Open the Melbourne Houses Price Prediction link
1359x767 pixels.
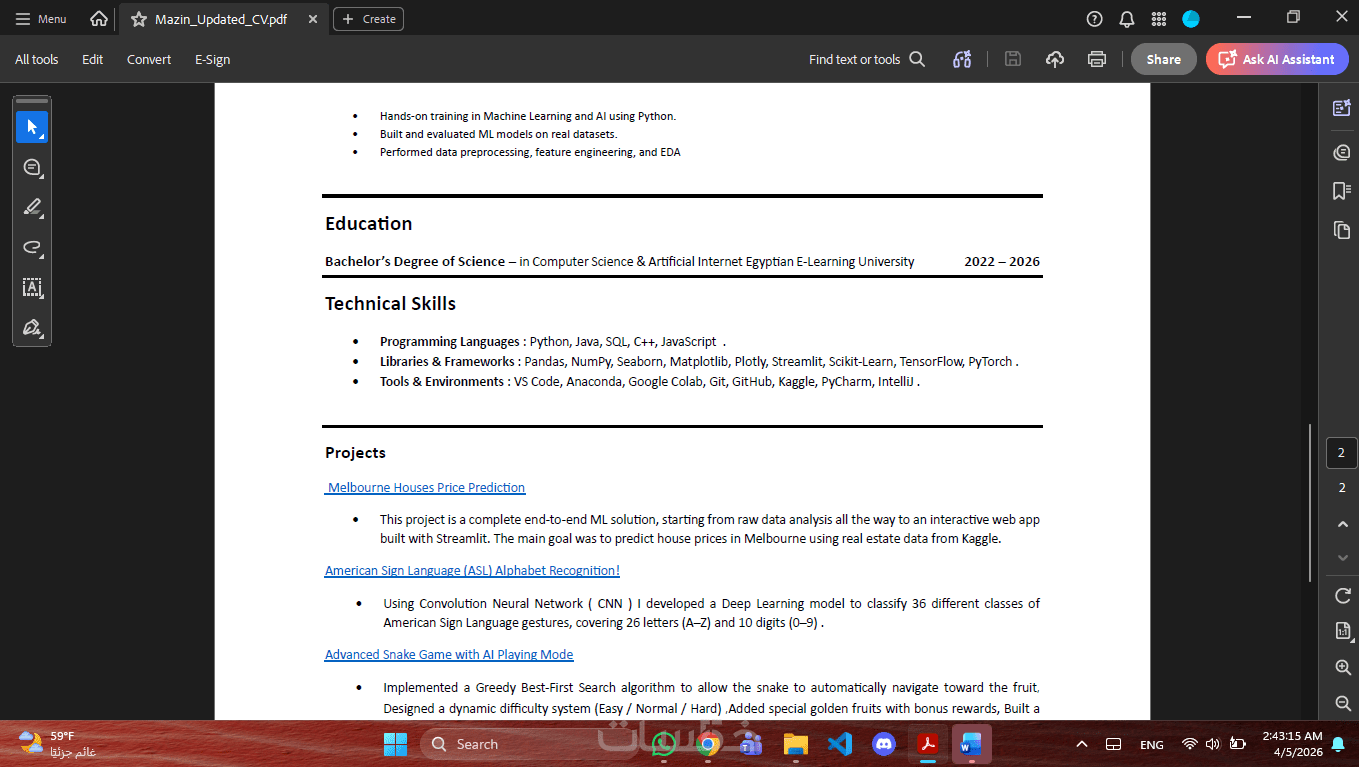coord(425,487)
